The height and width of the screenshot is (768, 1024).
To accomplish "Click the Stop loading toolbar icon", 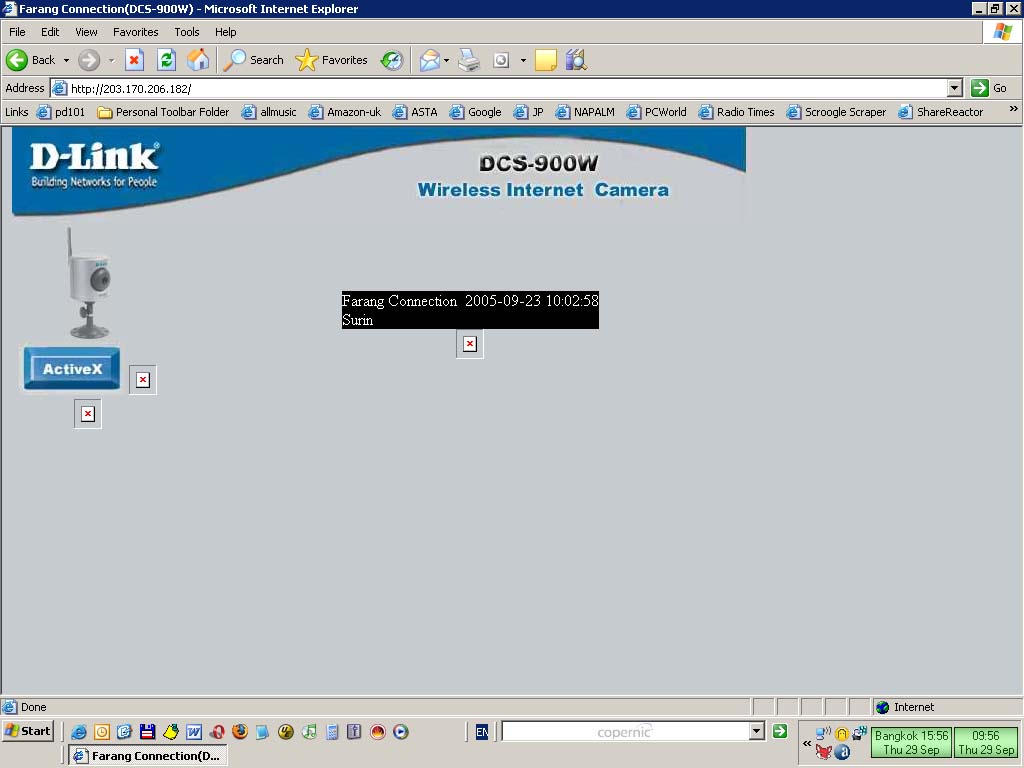I will [134, 60].
